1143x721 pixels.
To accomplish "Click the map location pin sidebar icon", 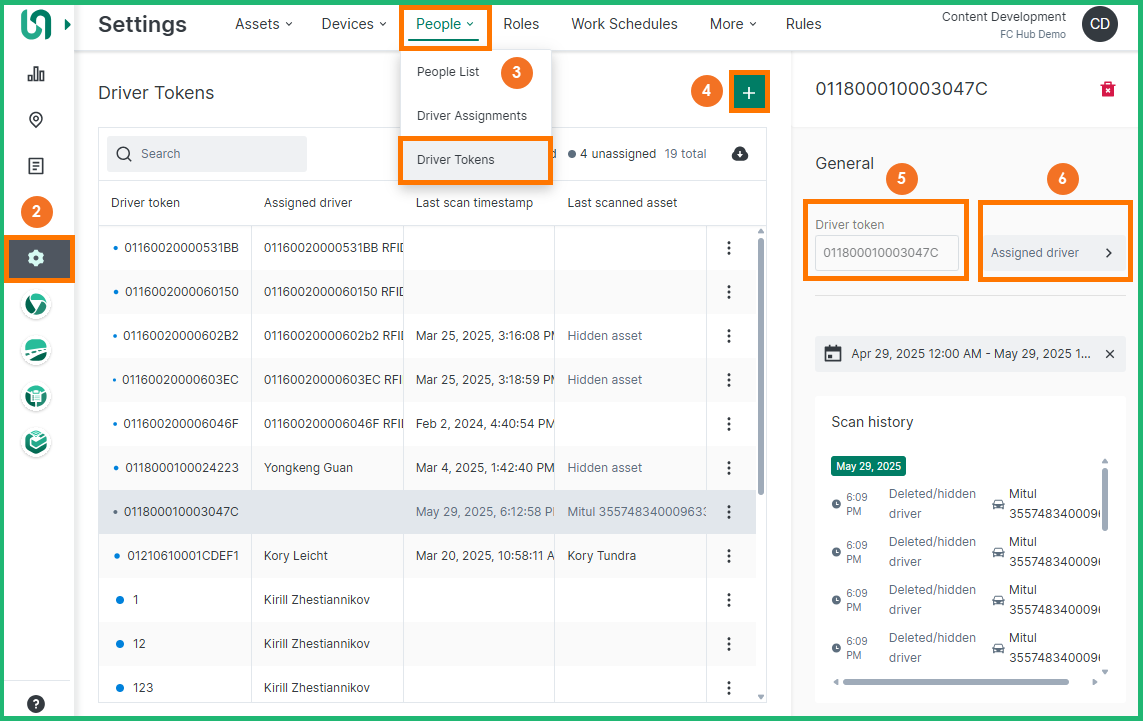I will pos(36,120).
